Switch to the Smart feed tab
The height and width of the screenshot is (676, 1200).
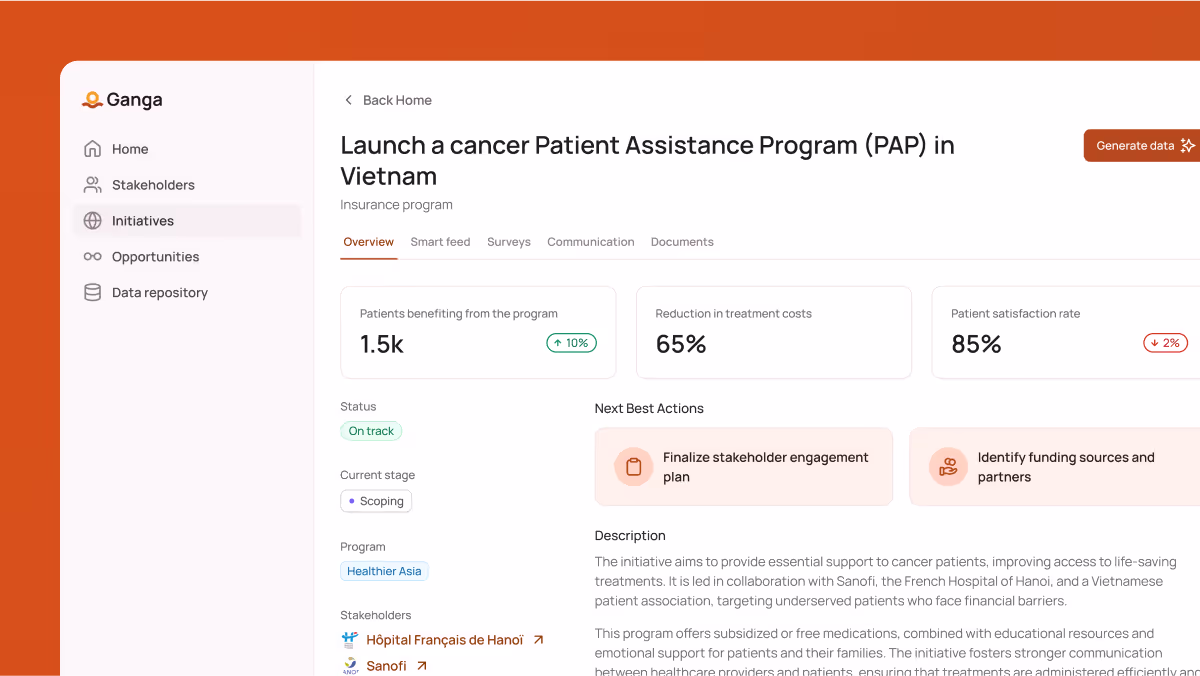tap(440, 242)
